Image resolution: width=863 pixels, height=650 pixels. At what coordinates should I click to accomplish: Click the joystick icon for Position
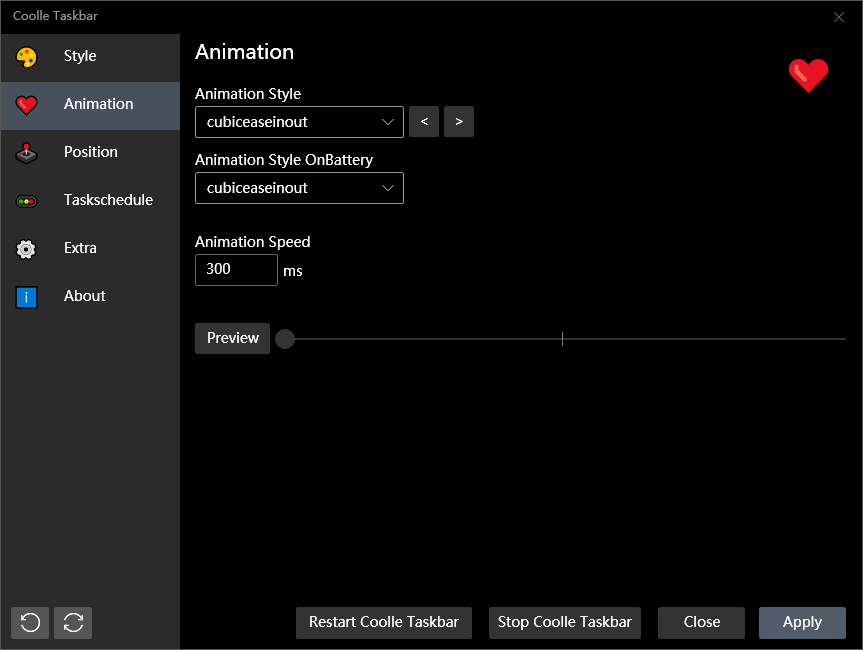coord(27,153)
